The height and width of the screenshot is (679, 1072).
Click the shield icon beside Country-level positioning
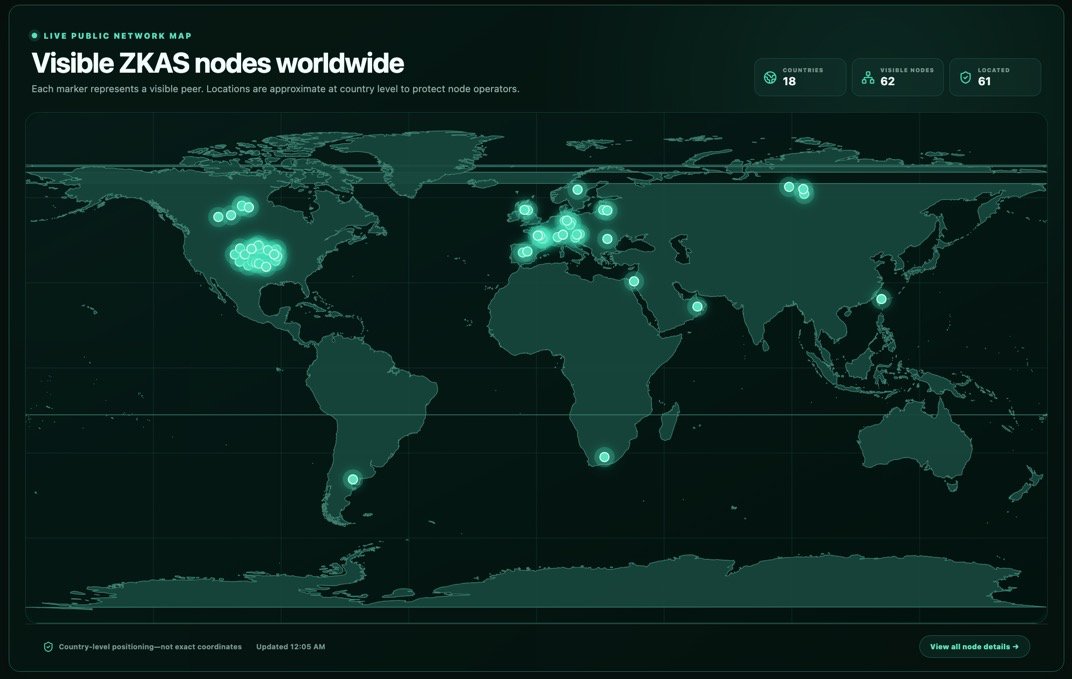[48, 647]
